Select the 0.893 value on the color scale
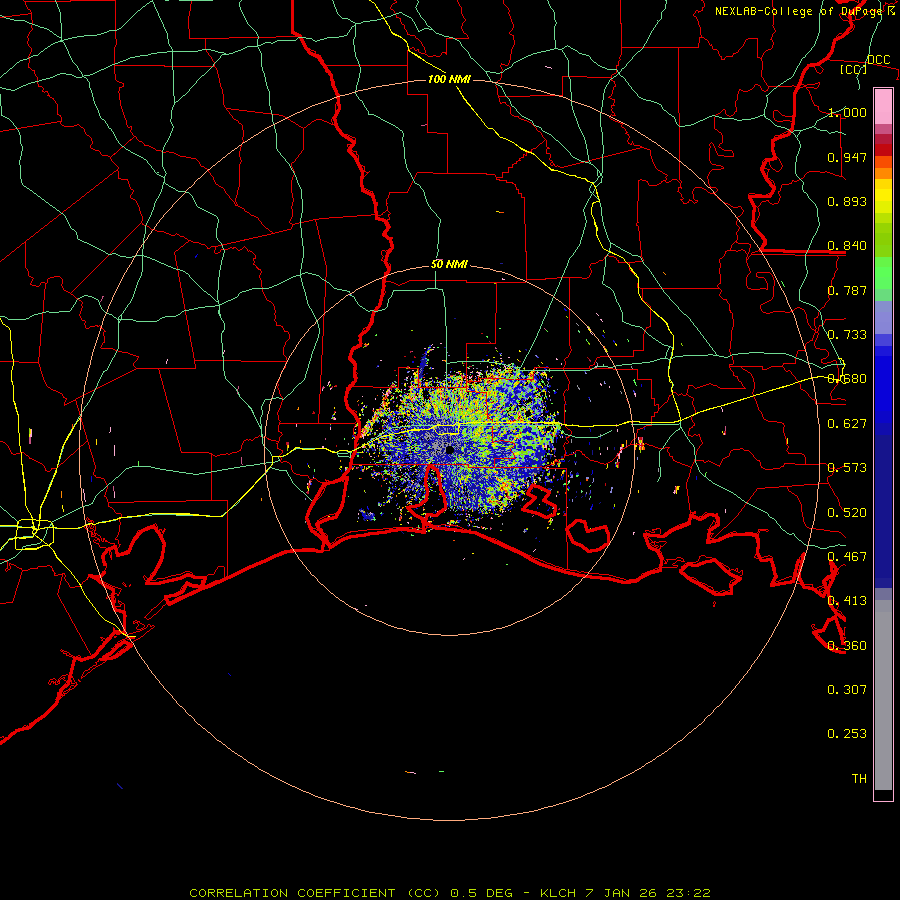Image resolution: width=900 pixels, height=900 pixels. tap(847, 201)
